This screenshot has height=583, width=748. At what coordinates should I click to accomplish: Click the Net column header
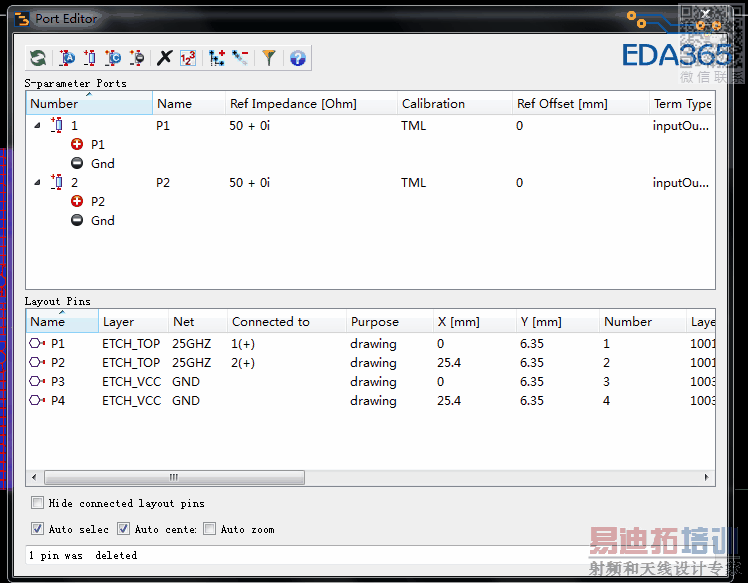pyautogui.click(x=197, y=322)
